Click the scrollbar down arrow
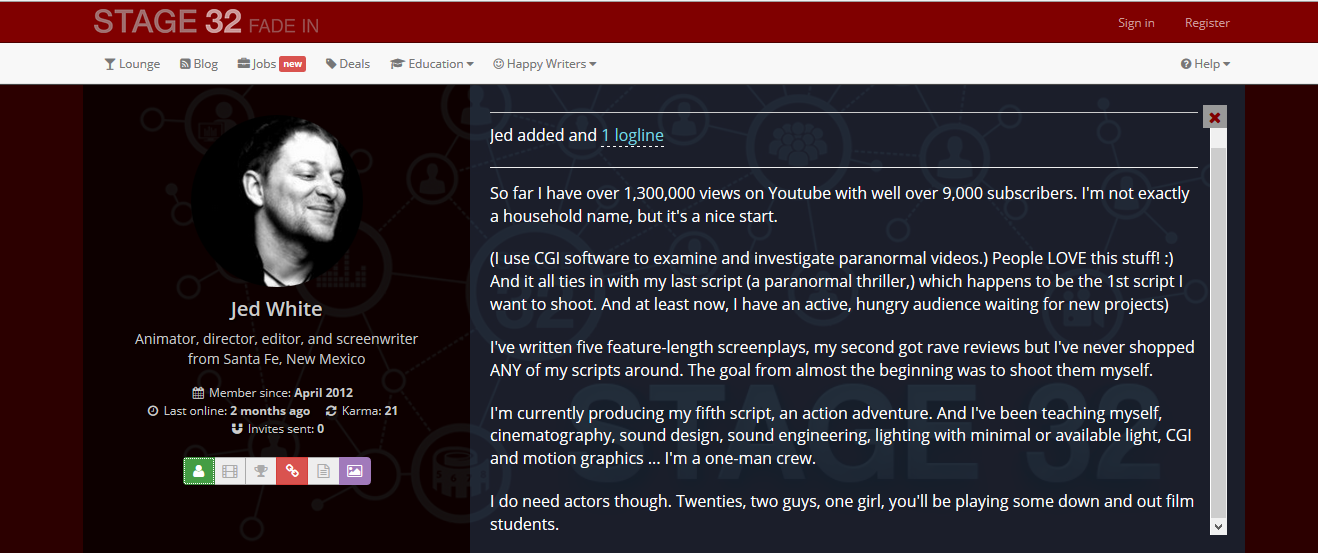The height and width of the screenshot is (553, 1318). click(1218, 526)
